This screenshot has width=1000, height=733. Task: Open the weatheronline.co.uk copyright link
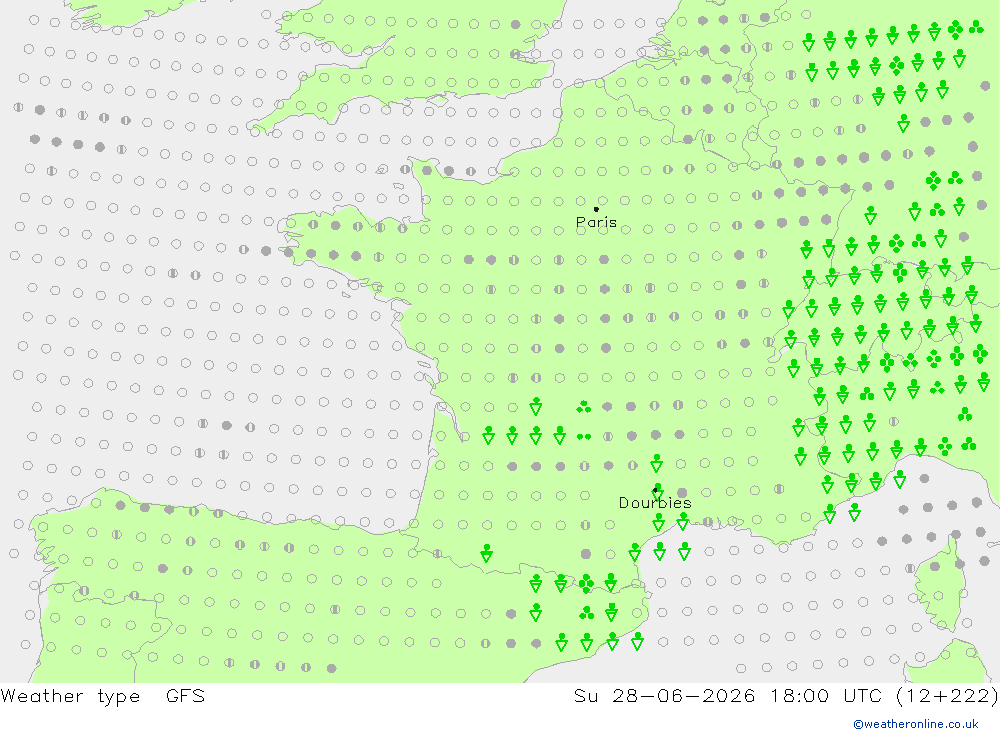click(x=916, y=724)
